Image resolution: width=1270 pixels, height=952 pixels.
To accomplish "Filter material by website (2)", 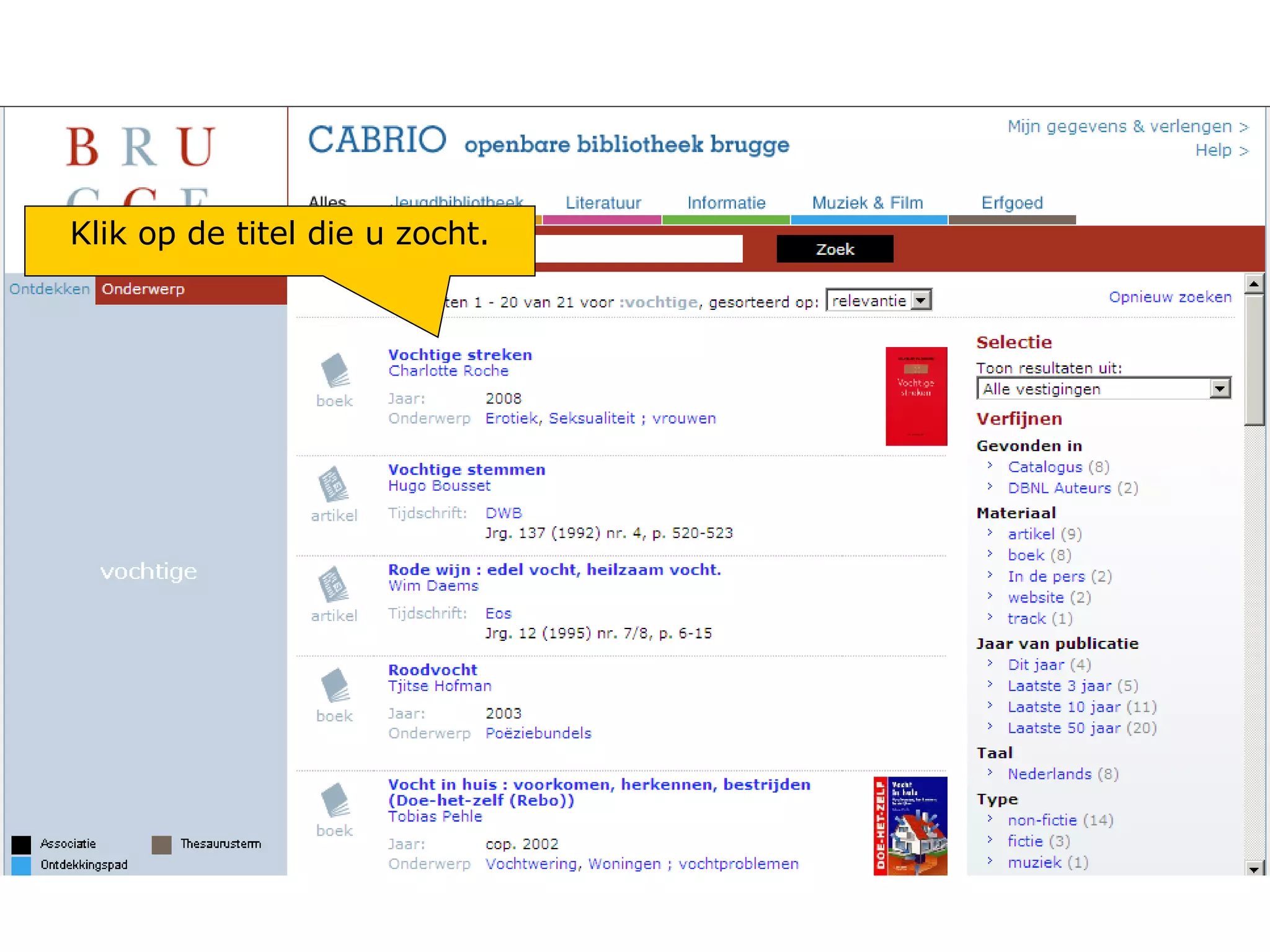I will click(1049, 597).
